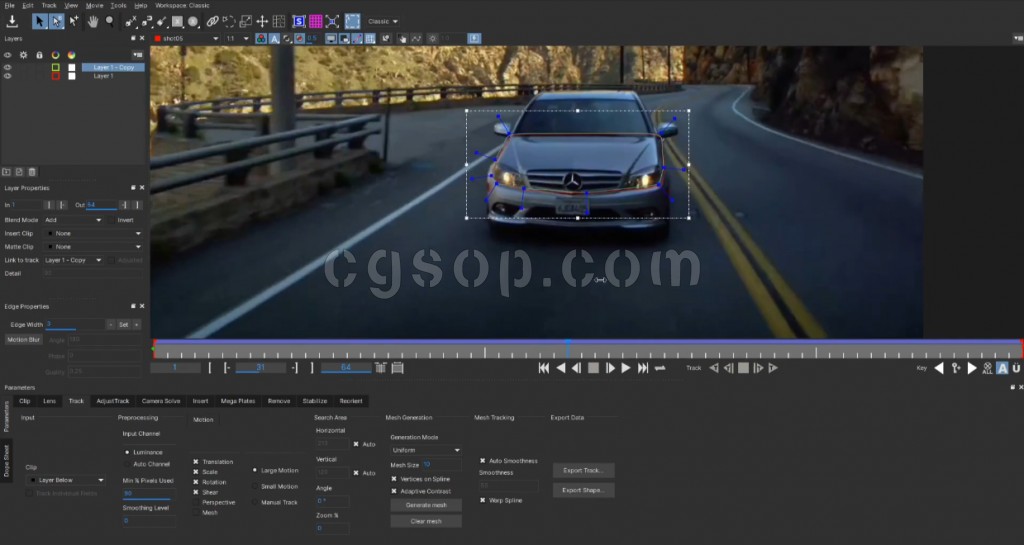Open the Classic workspace dropdown
The image size is (1024, 545).
[383, 22]
